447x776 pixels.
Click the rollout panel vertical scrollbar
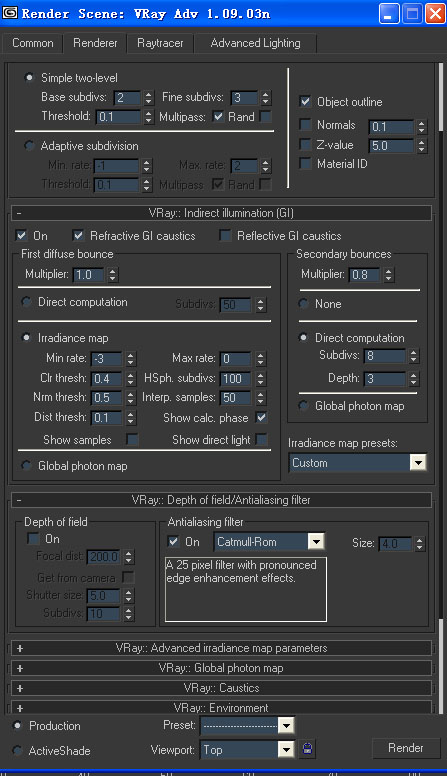[x=441, y=388]
